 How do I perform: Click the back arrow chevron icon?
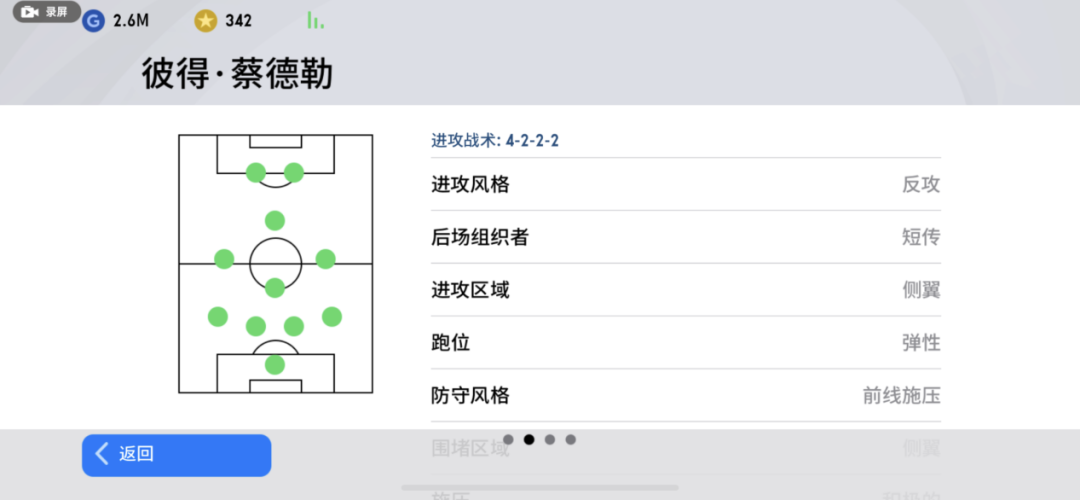click(102, 454)
